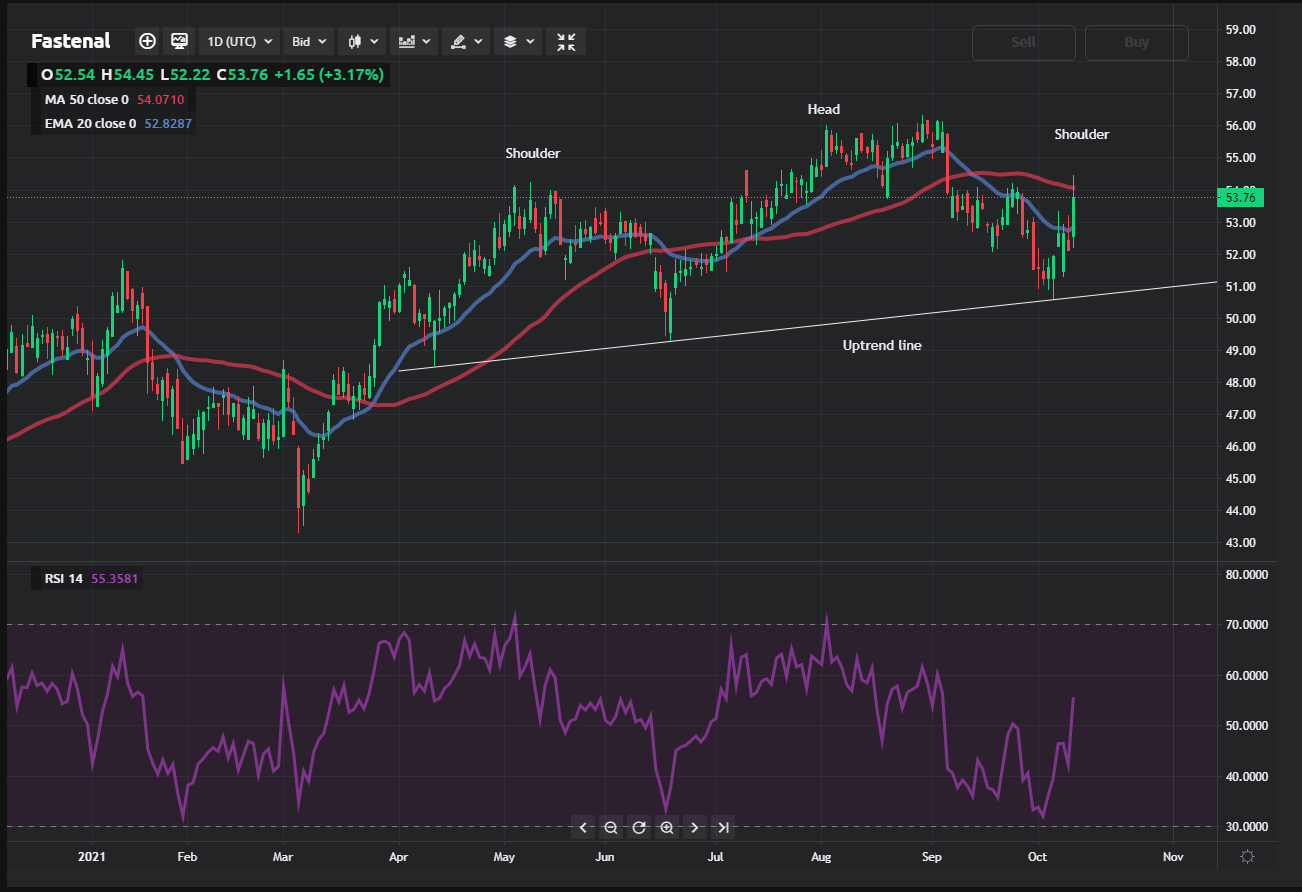Click the May time axis label
This screenshot has height=892, width=1302.
pyautogui.click(x=505, y=857)
